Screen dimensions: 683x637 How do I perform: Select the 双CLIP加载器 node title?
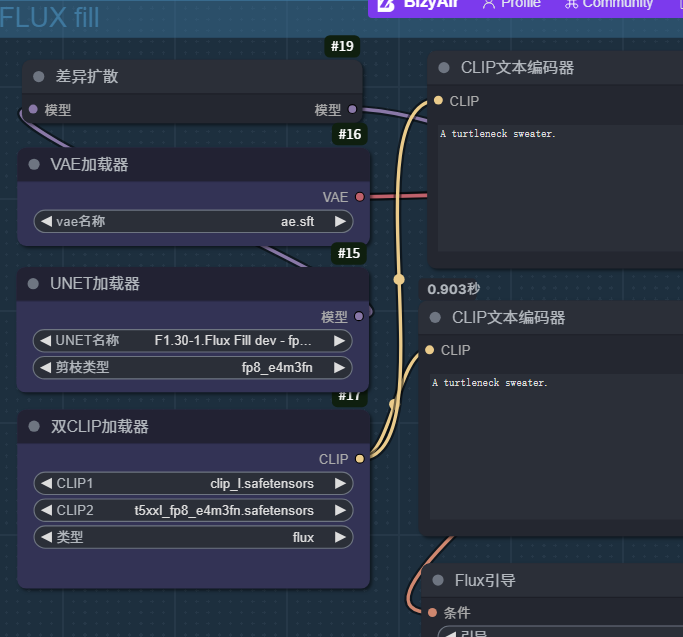(x=100, y=426)
